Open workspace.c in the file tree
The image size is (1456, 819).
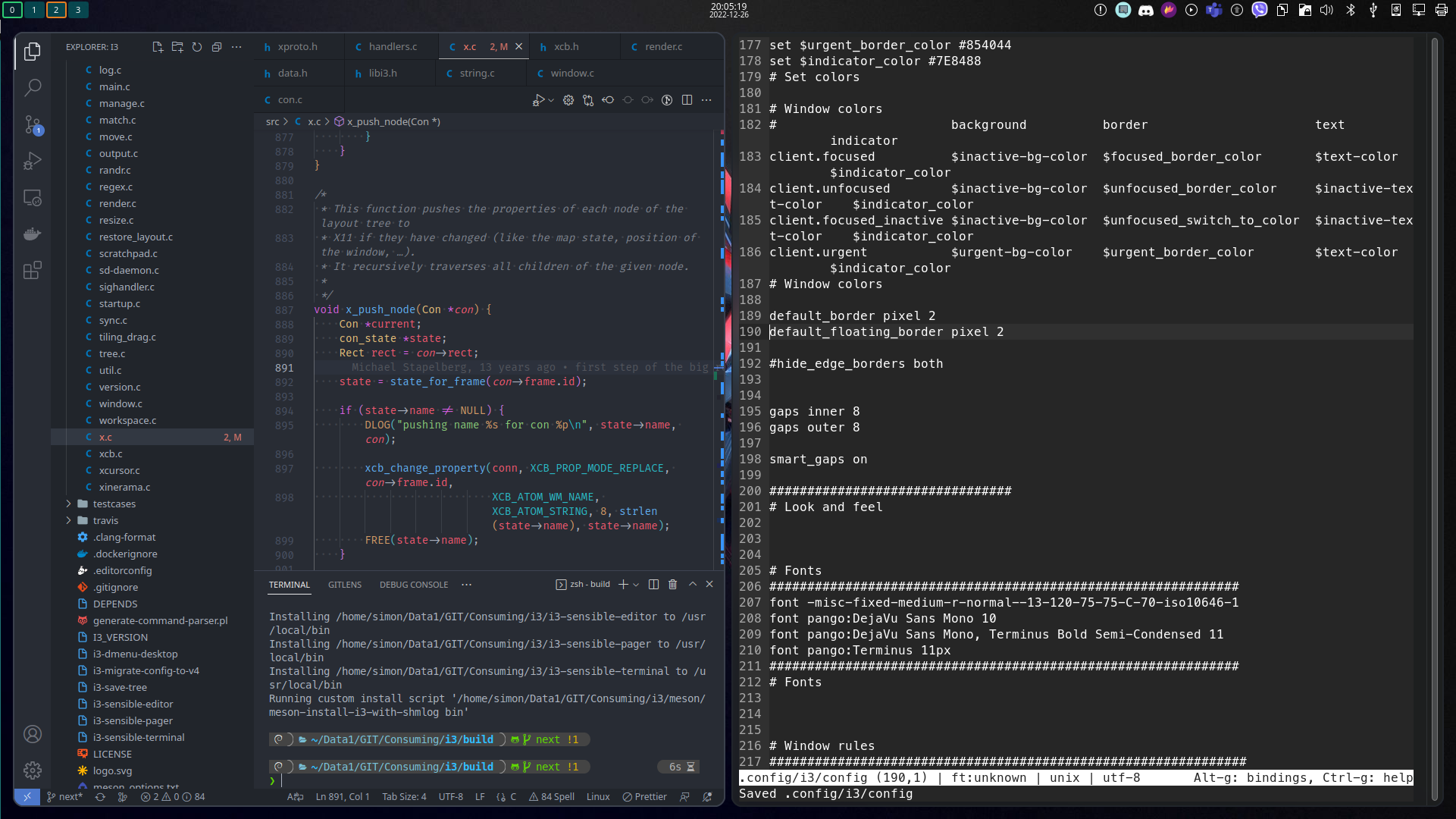pyautogui.click(x=127, y=420)
